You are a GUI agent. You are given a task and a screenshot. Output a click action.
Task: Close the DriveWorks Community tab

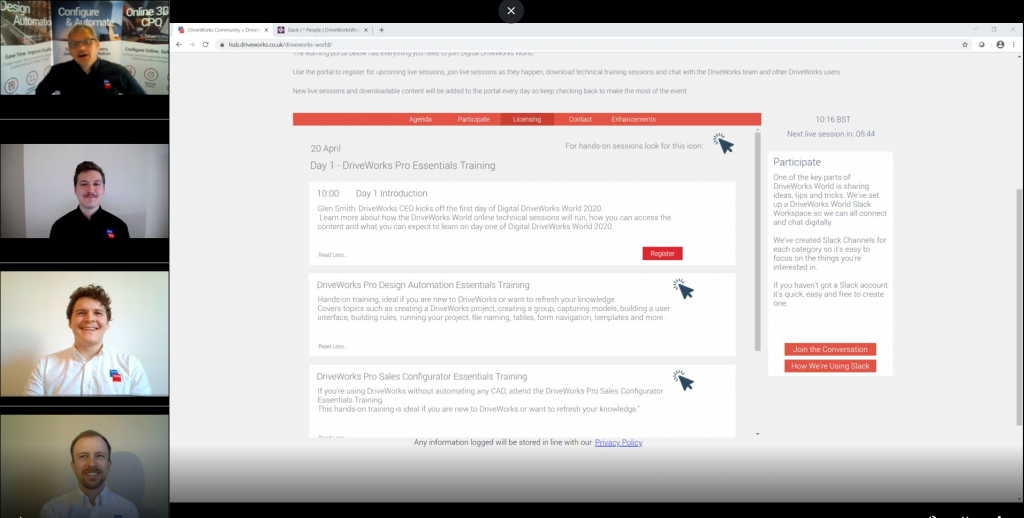[x=266, y=30]
